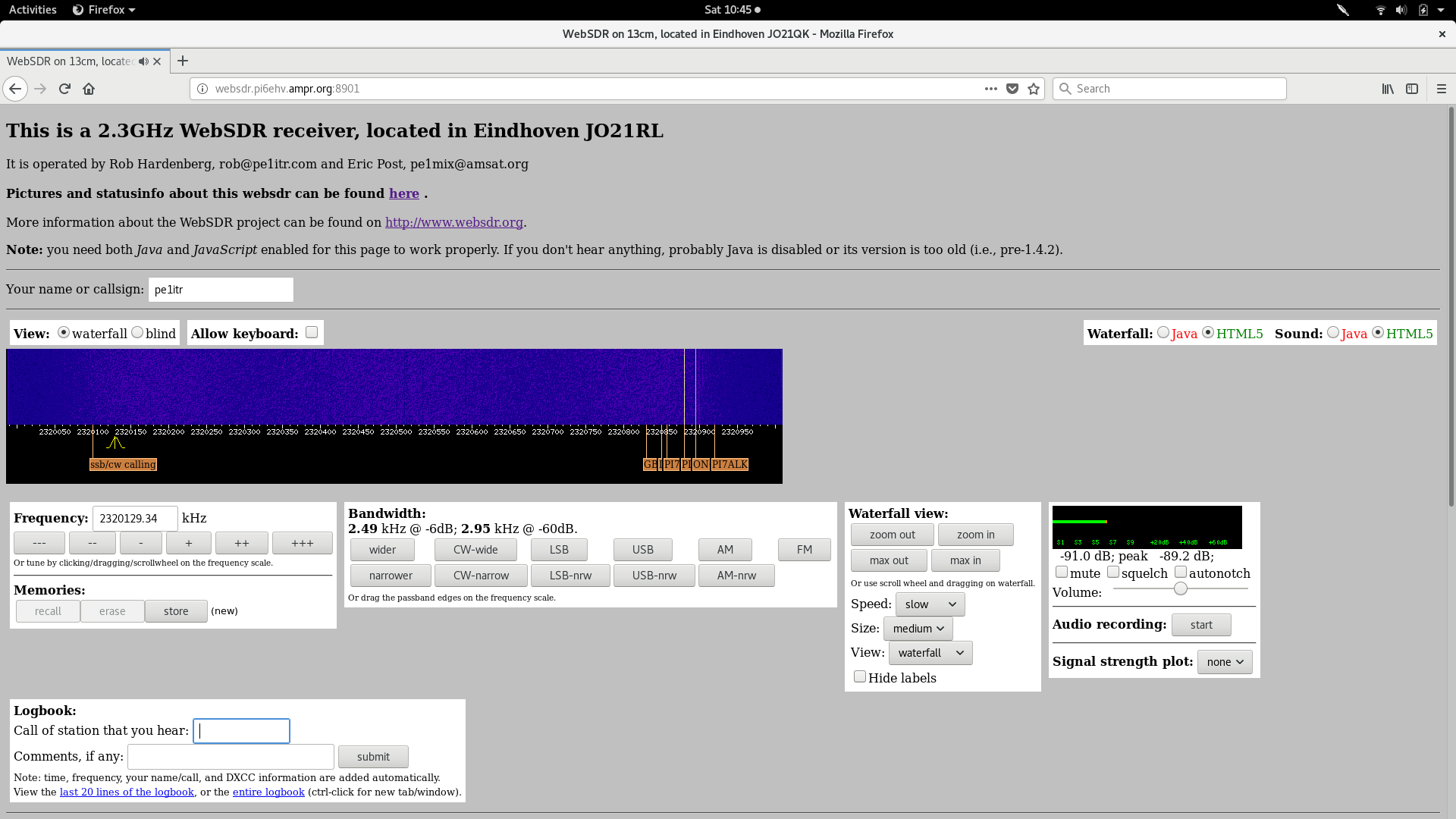1456x819 pixels.
Task: Open the new tab plus button
Action: 182,61
